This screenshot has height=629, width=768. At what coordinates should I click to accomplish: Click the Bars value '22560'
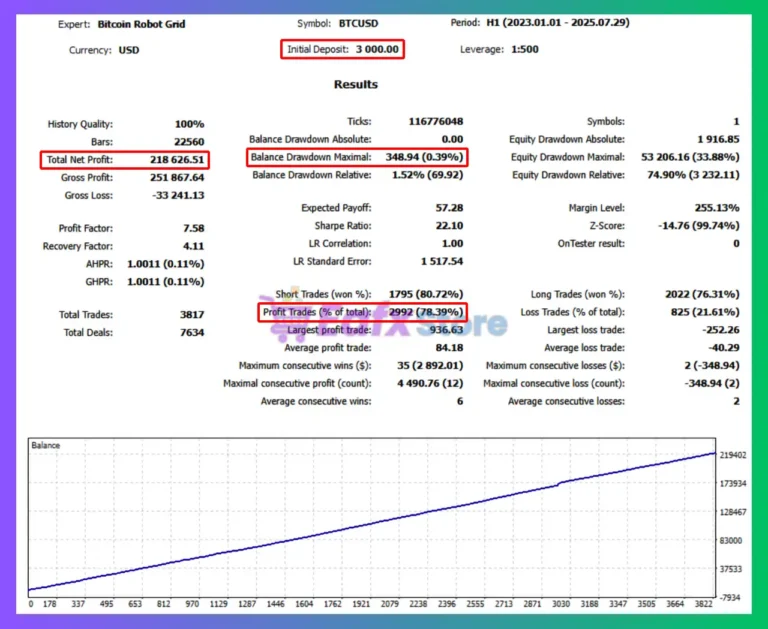(x=189, y=142)
